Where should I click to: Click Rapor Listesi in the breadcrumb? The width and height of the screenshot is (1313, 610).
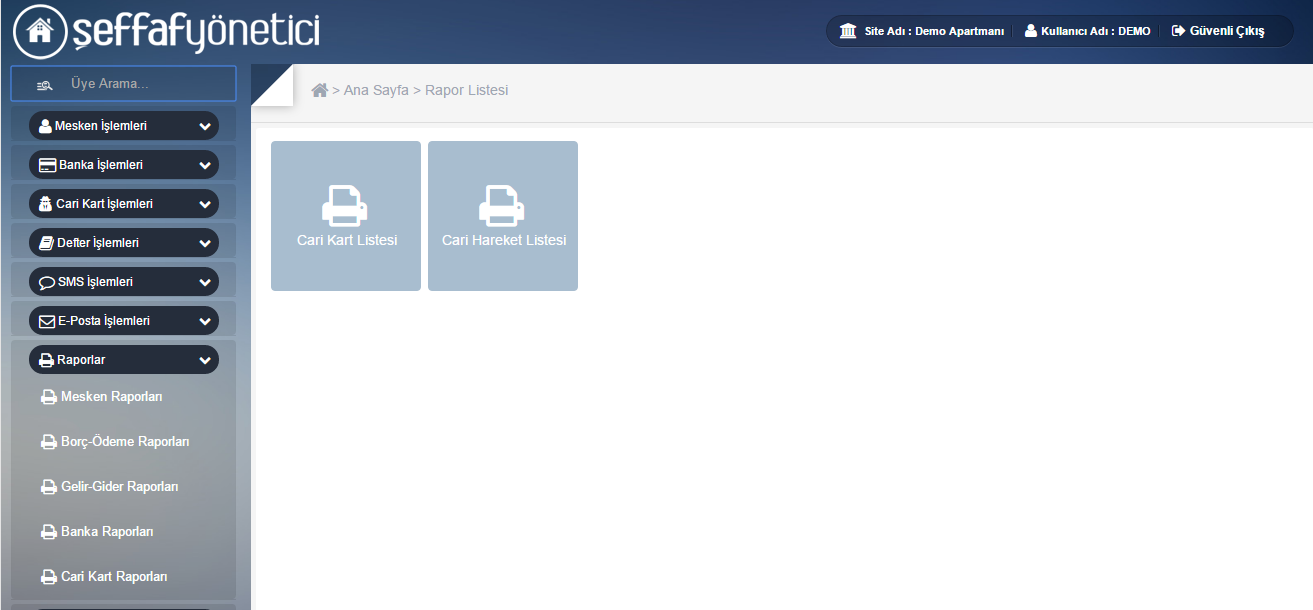tap(467, 90)
